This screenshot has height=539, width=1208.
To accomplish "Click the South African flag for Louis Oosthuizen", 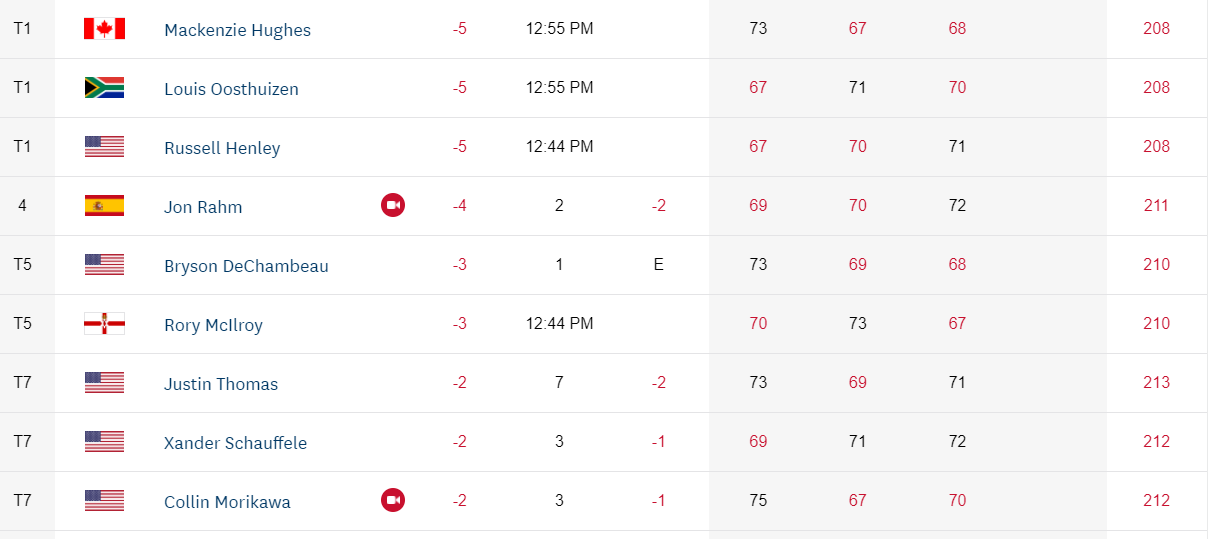I will (x=104, y=88).
